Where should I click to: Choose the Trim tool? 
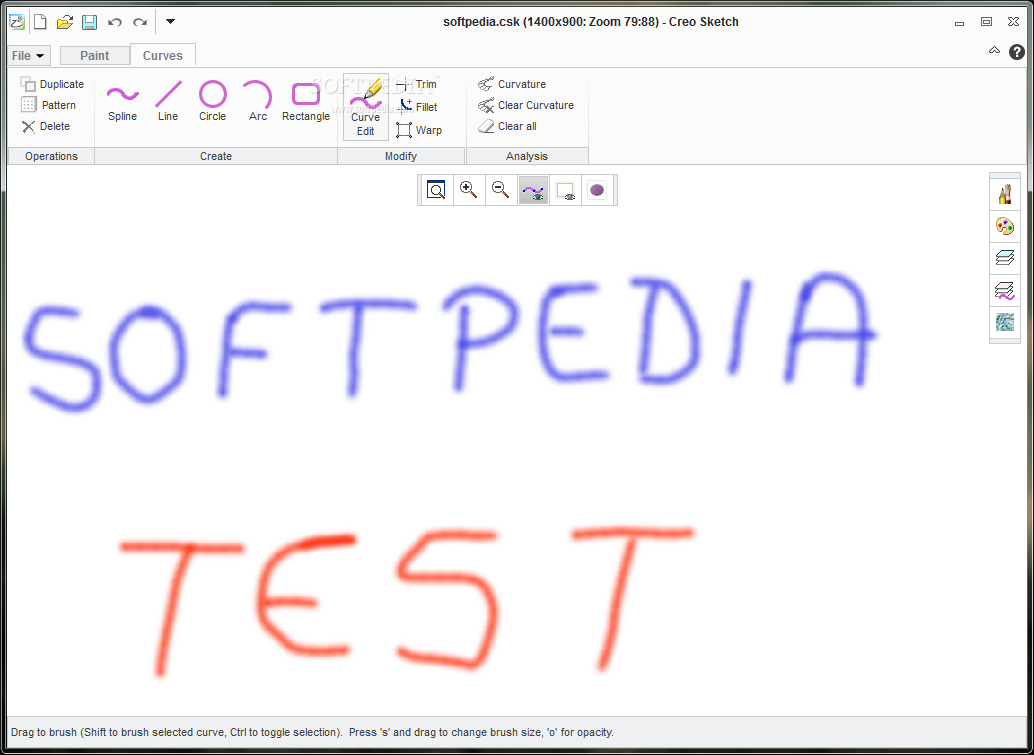[x=417, y=84]
